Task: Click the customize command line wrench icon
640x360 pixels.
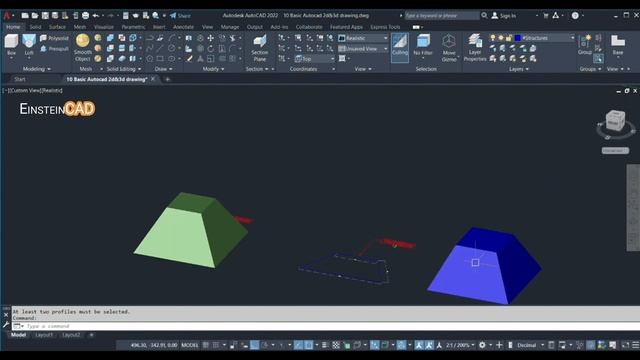Action: pyautogui.click(x=6, y=325)
